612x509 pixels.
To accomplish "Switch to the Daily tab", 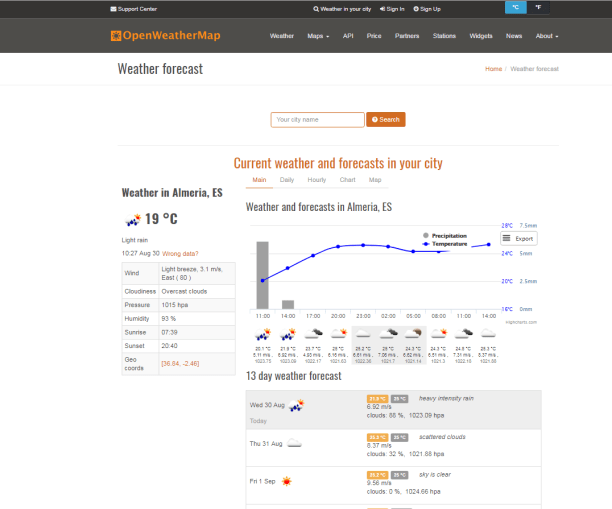I will pos(287,180).
